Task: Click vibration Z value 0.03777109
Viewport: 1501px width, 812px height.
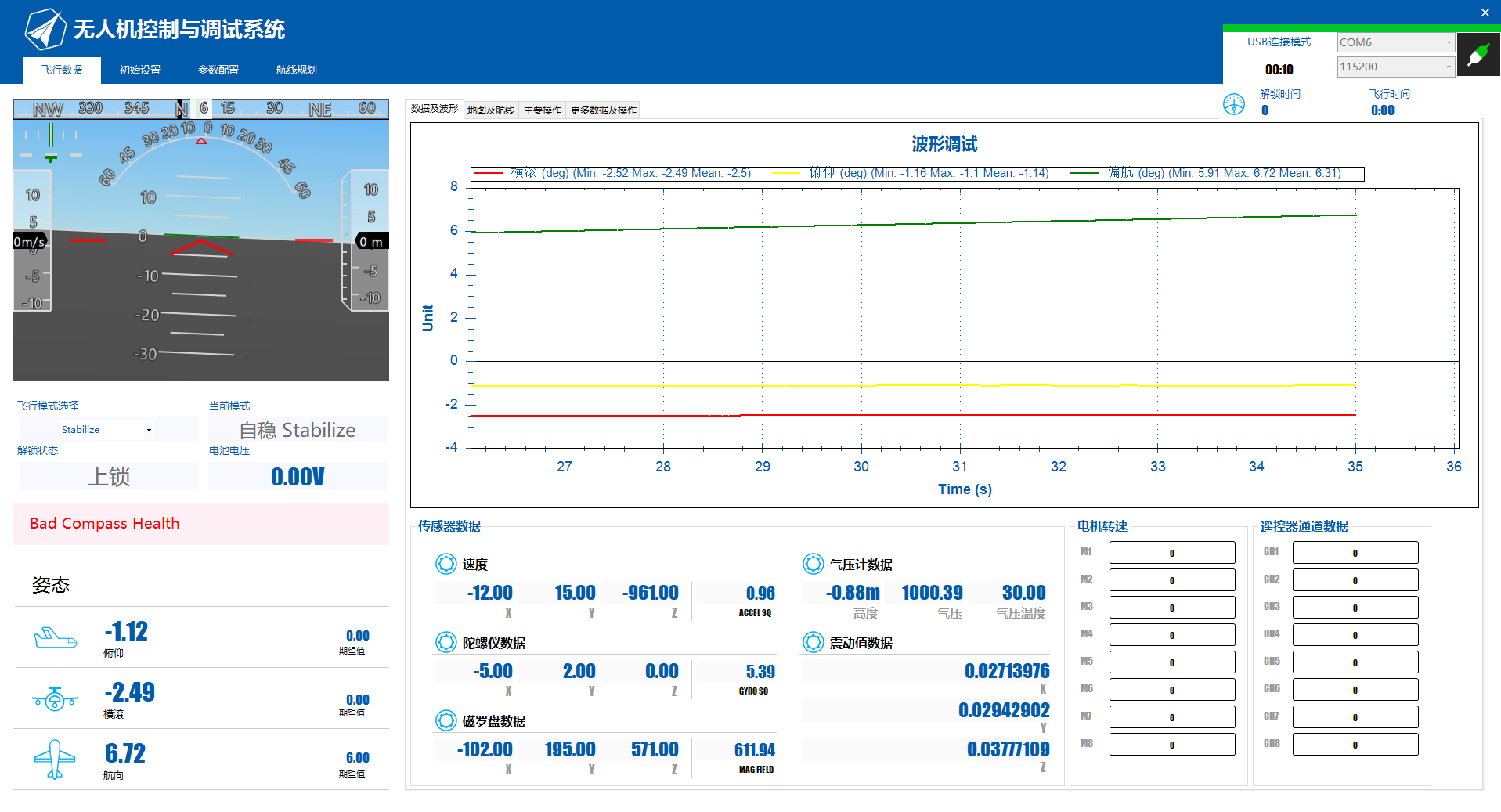Action: pos(1008,749)
